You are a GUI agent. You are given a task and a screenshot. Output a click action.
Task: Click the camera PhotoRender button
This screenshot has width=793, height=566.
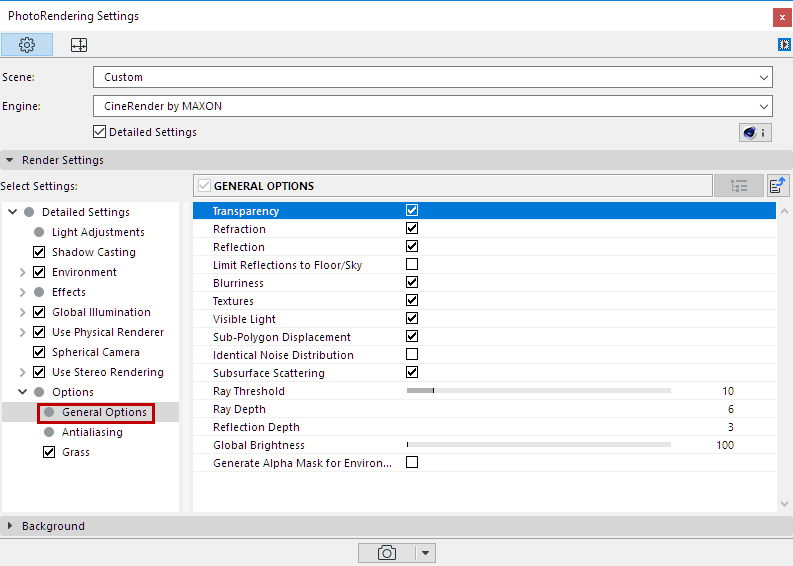click(x=386, y=553)
